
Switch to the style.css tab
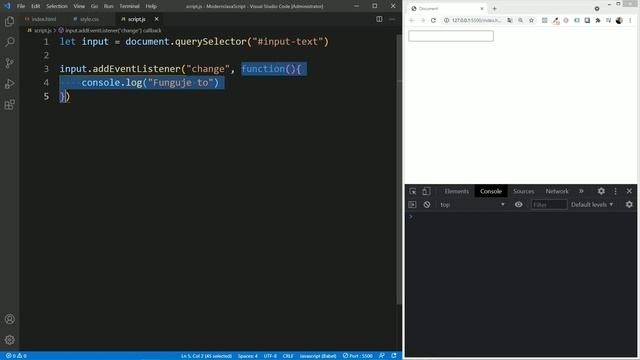pos(87,19)
